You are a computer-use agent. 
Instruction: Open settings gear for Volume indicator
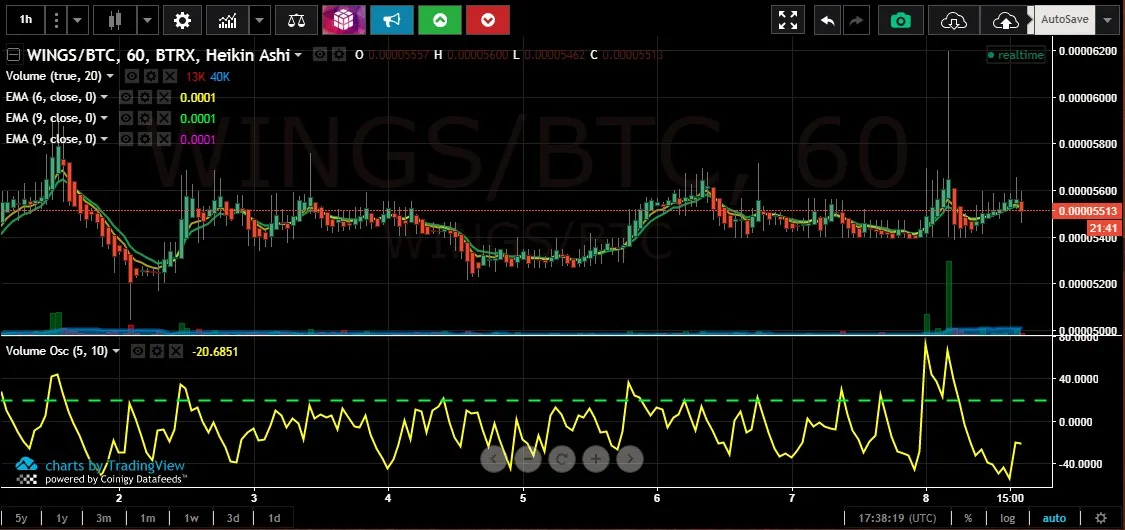click(149, 76)
